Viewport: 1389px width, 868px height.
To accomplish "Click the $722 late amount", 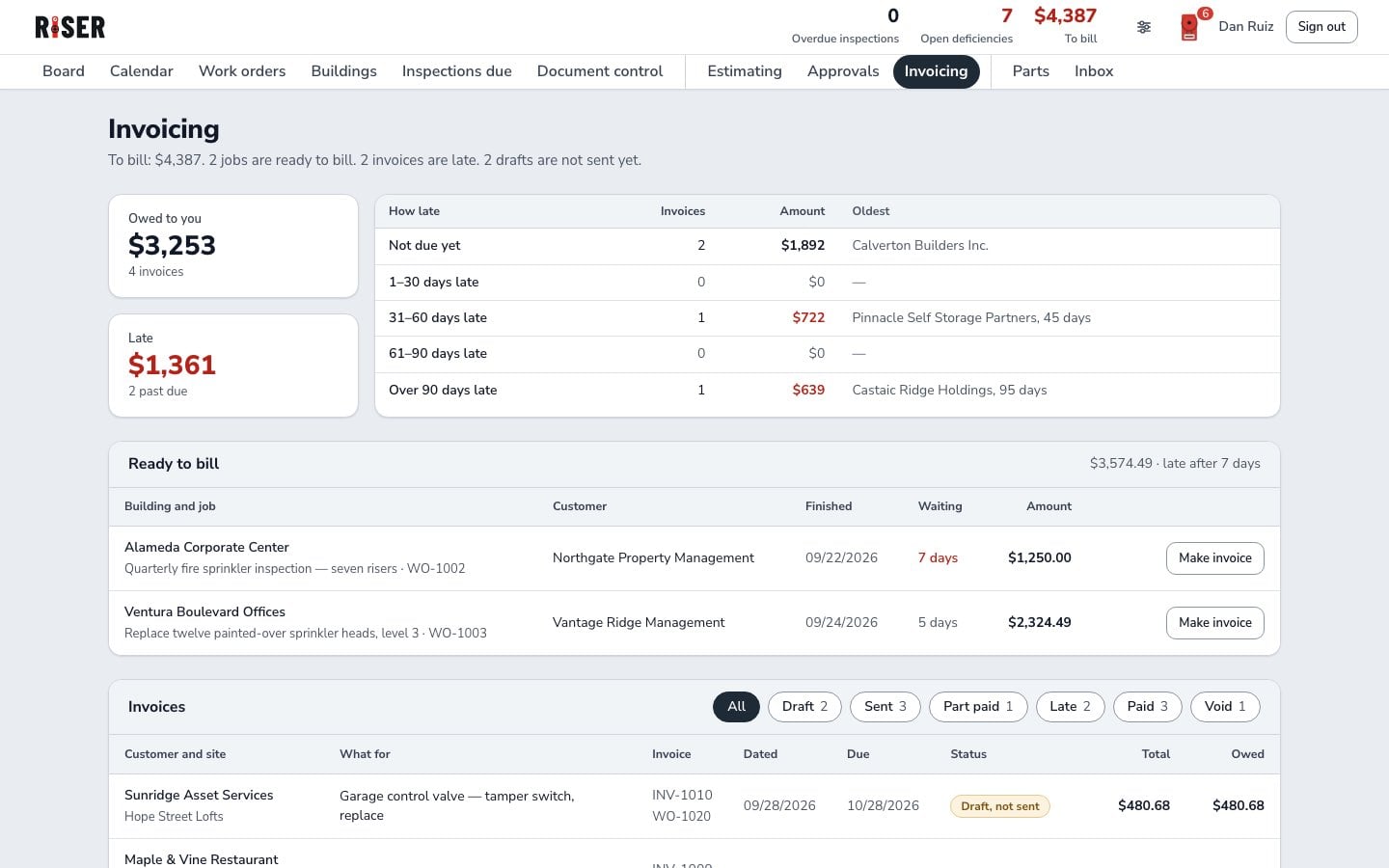I will [808, 317].
